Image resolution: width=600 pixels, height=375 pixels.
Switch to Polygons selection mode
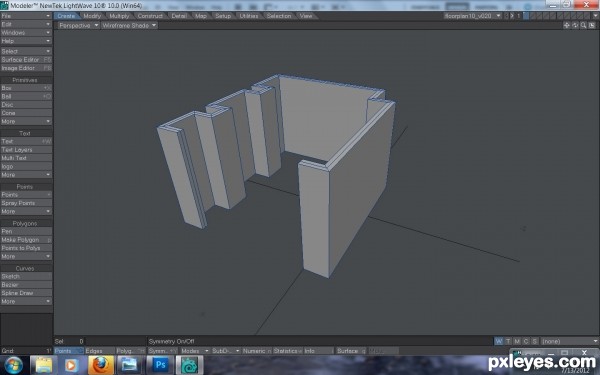[x=130, y=351]
